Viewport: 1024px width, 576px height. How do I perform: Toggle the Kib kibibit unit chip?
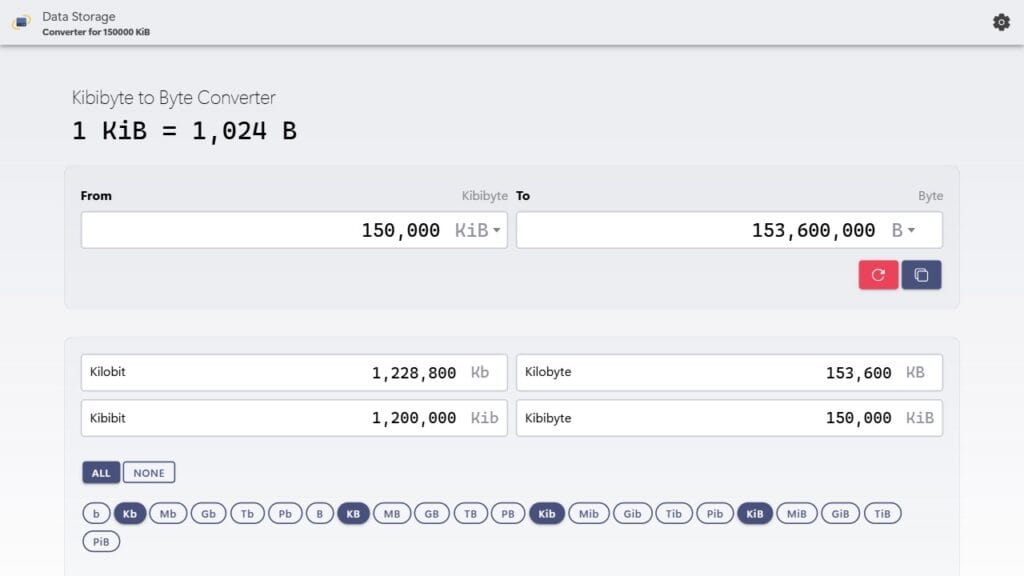point(547,514)
